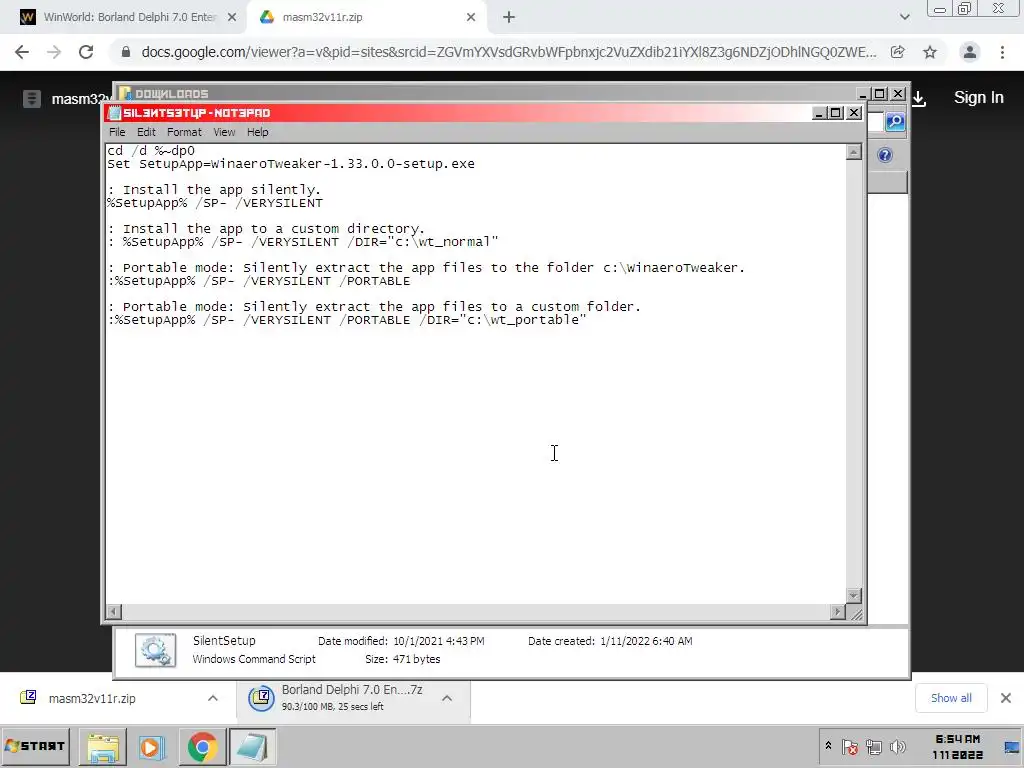Click the red X tray flag icon
The height and width of the screenshot is (768, 1024).
pos(850,746)
